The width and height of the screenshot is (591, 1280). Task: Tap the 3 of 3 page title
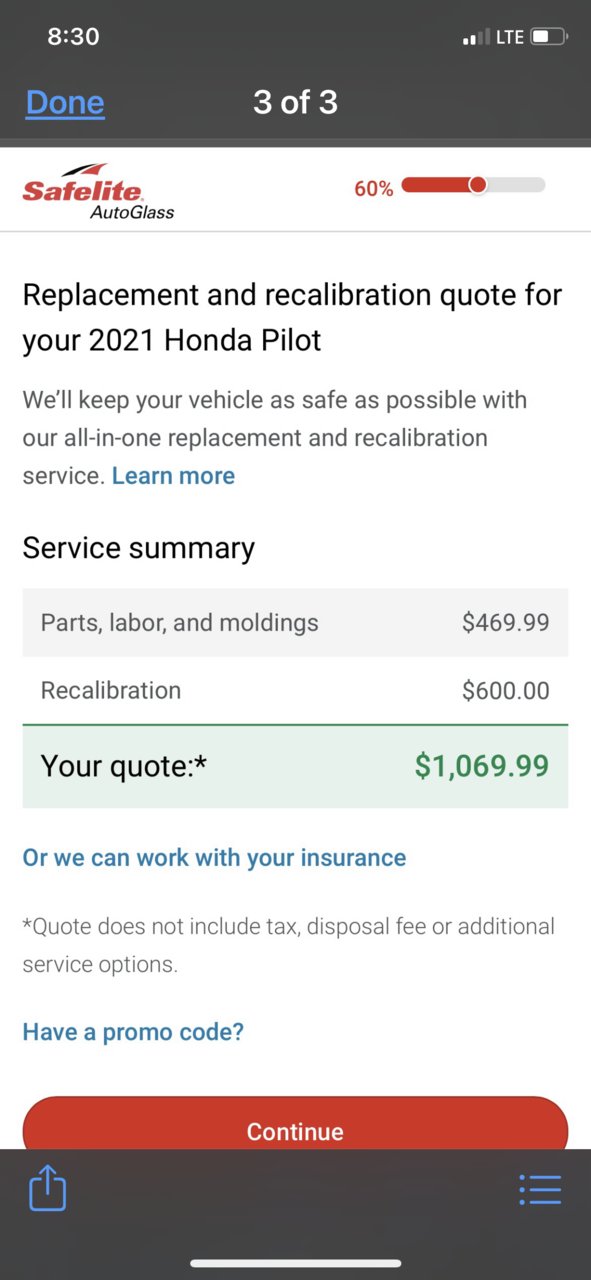(295, 102)
